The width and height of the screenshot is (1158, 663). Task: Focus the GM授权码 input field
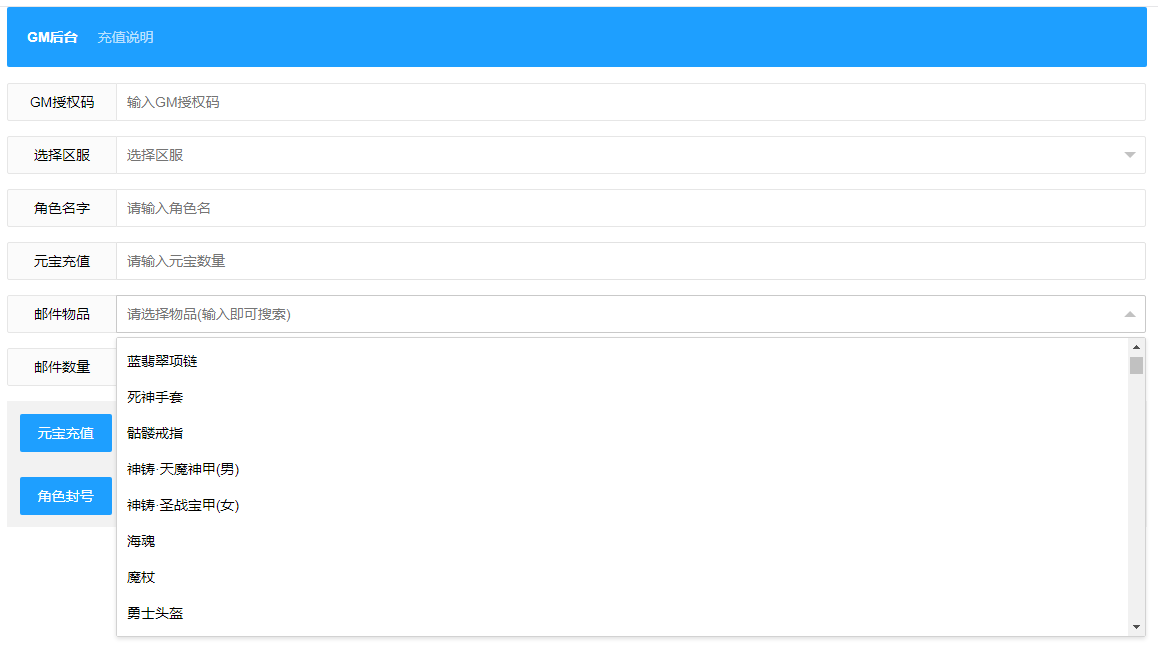pyautogui.click(x=630, y=102)
